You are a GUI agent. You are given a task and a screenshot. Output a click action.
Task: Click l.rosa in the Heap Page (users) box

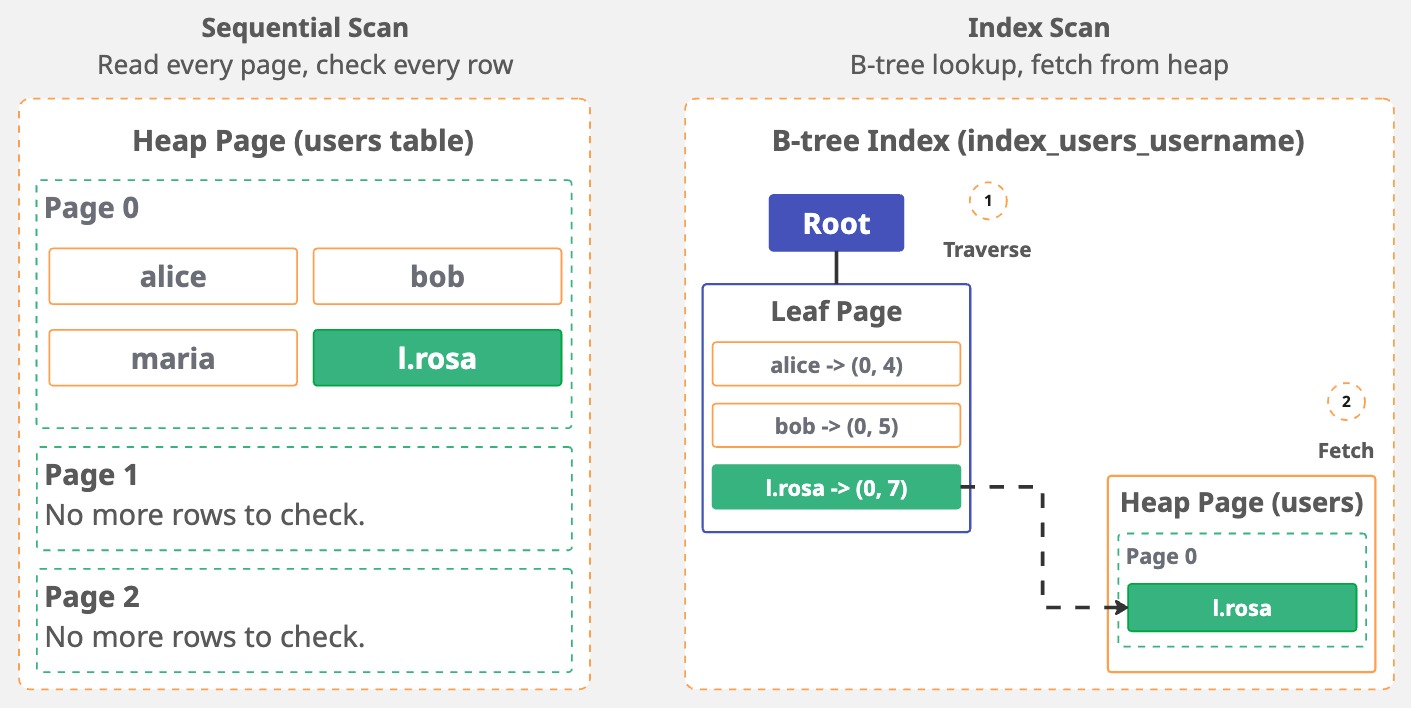(x=1241, y=607)
